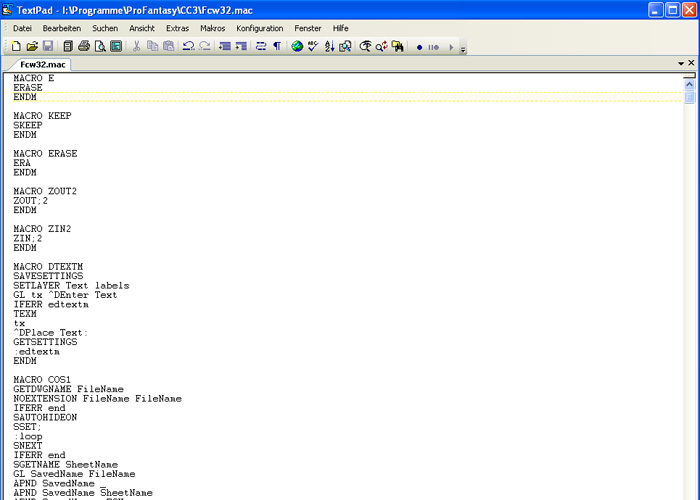The width and height of the screenshot is (700, 500).
Task: Click the vertical scrollbar thumb
Action: coord(689,97)
